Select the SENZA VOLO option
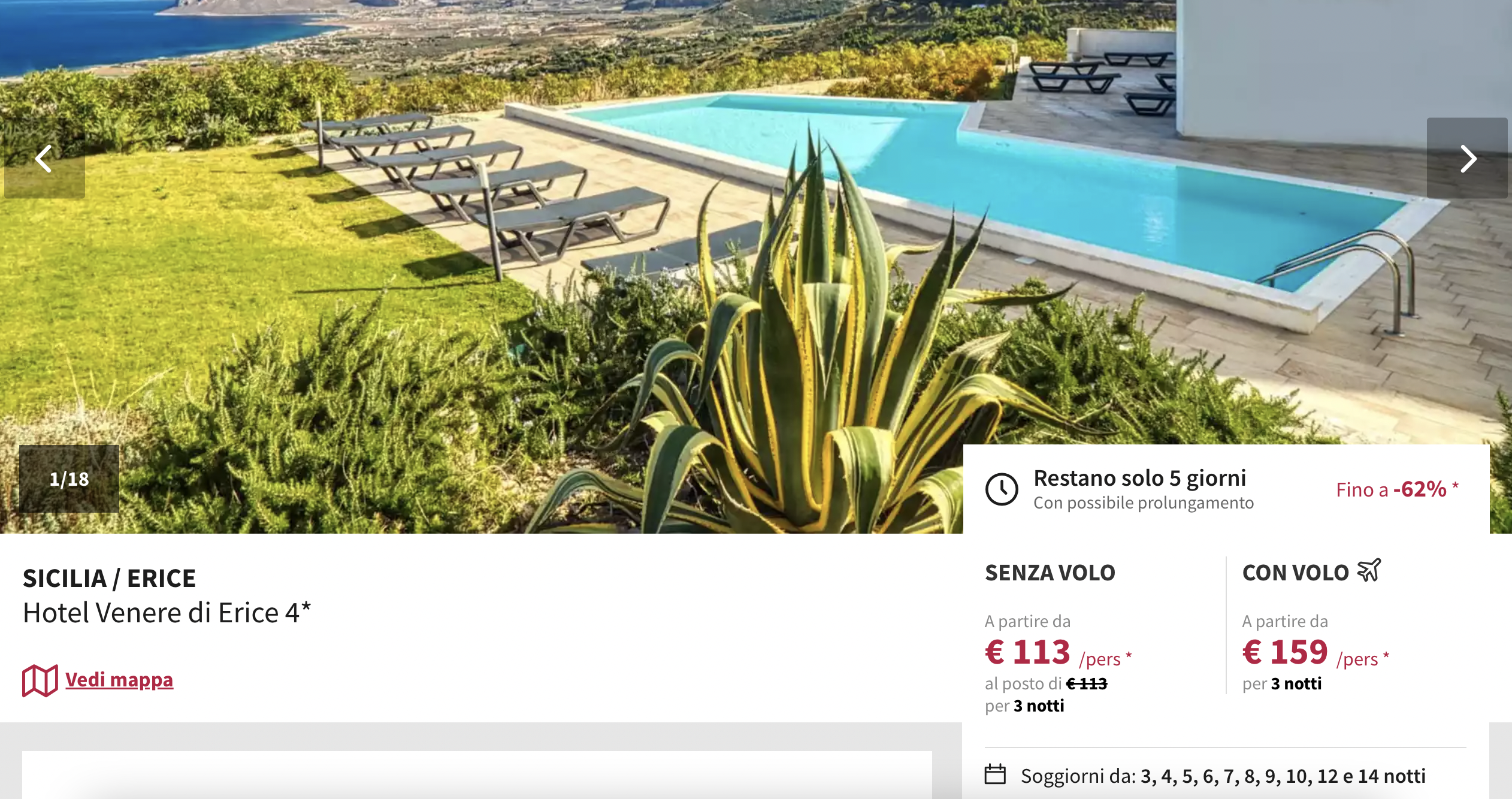This screenshot has width=1512, height=799. tap(1050, 573)
